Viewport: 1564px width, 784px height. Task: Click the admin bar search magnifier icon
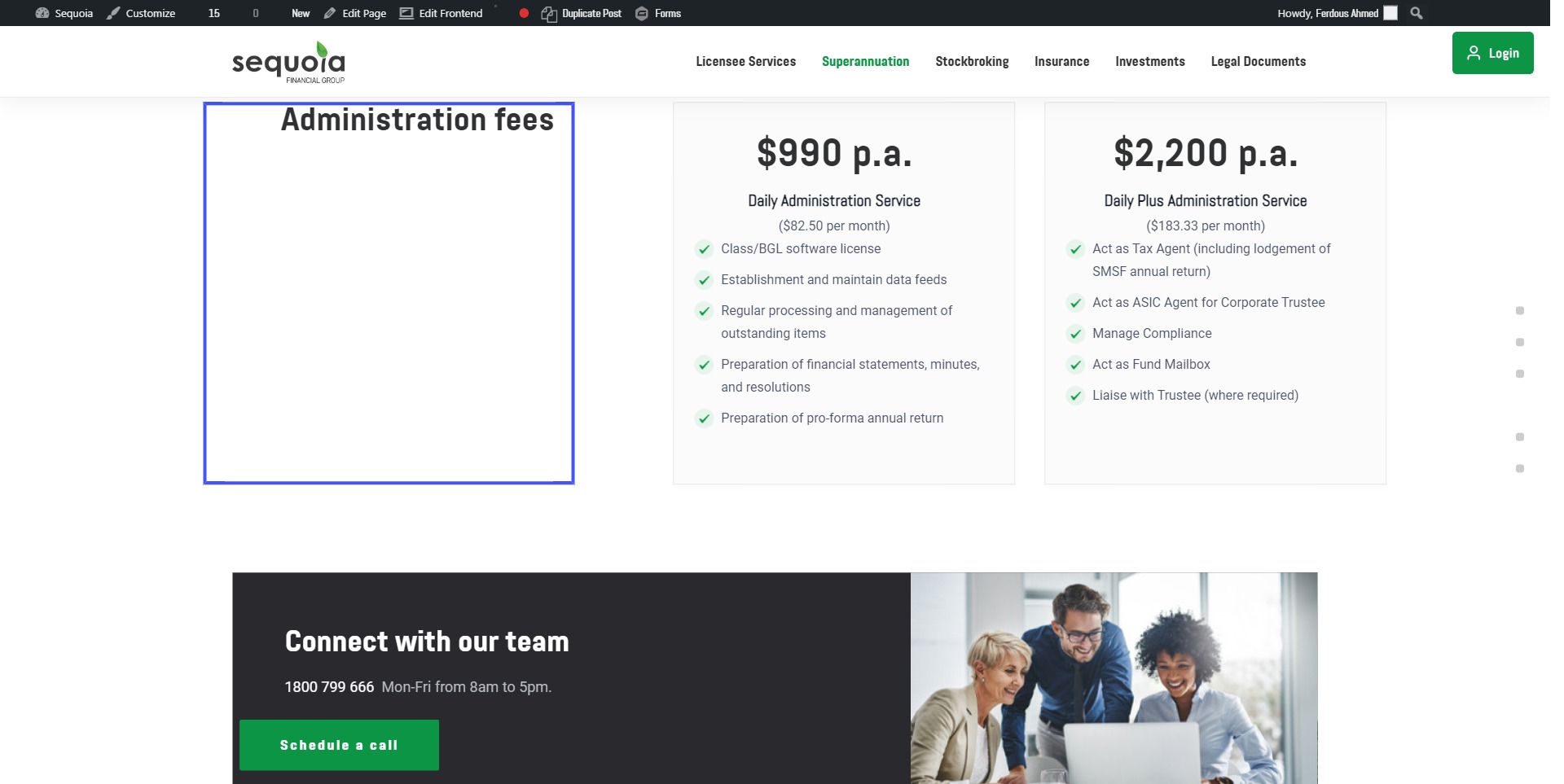pos(1417,13)
